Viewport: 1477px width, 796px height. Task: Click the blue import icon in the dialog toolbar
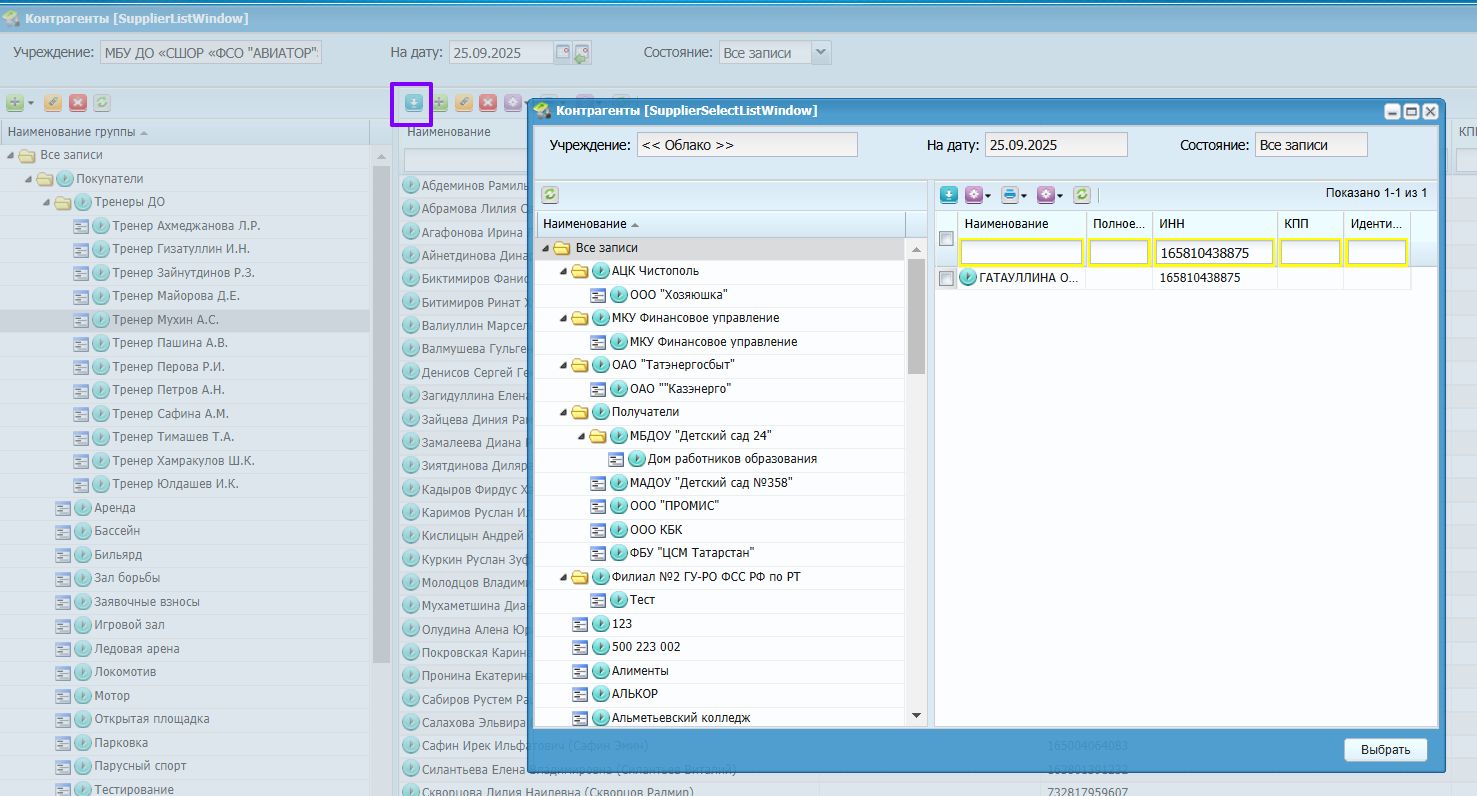[948, 195]
